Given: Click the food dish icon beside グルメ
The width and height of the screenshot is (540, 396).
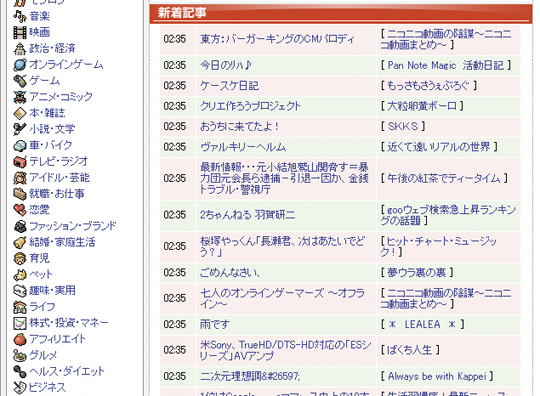Looking at the screenshot, I should pos(20,355).
